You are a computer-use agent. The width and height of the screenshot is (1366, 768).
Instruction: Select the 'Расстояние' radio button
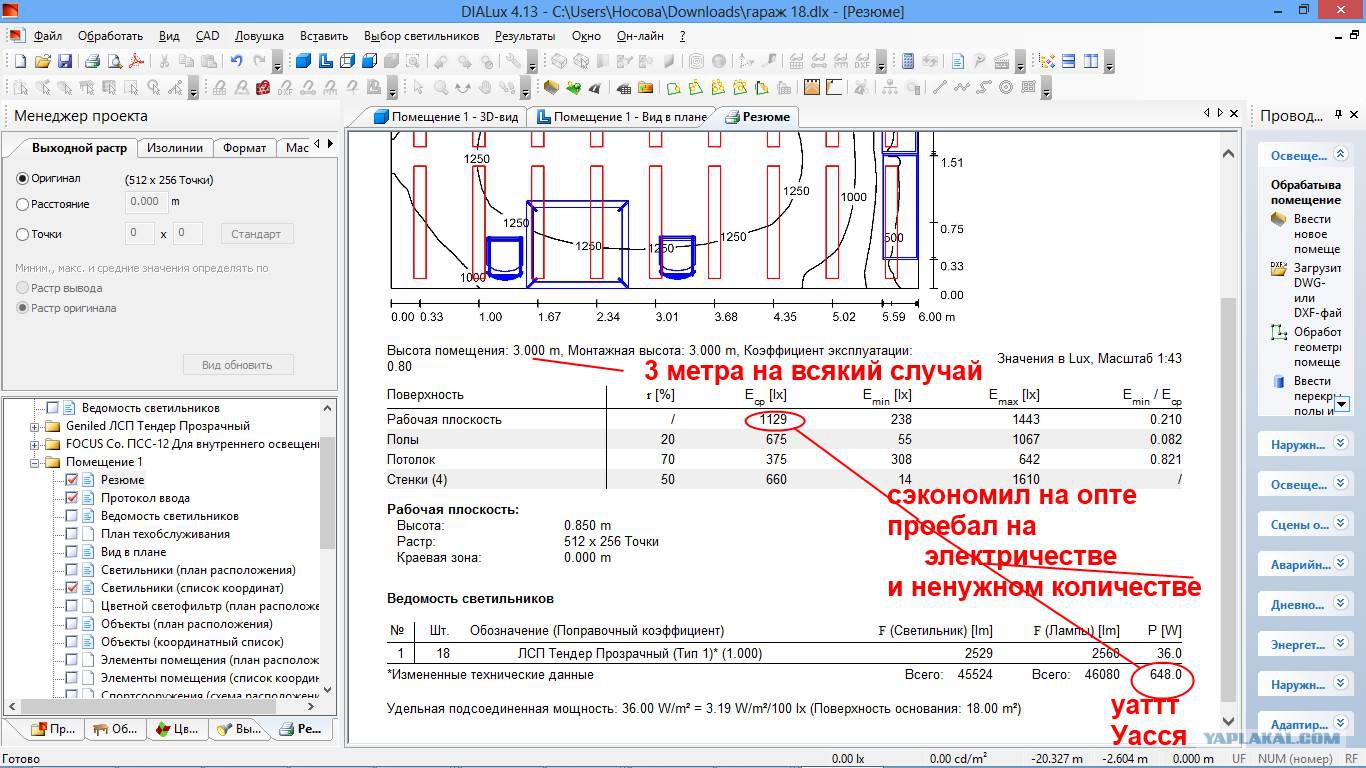(x=23, y=204)
